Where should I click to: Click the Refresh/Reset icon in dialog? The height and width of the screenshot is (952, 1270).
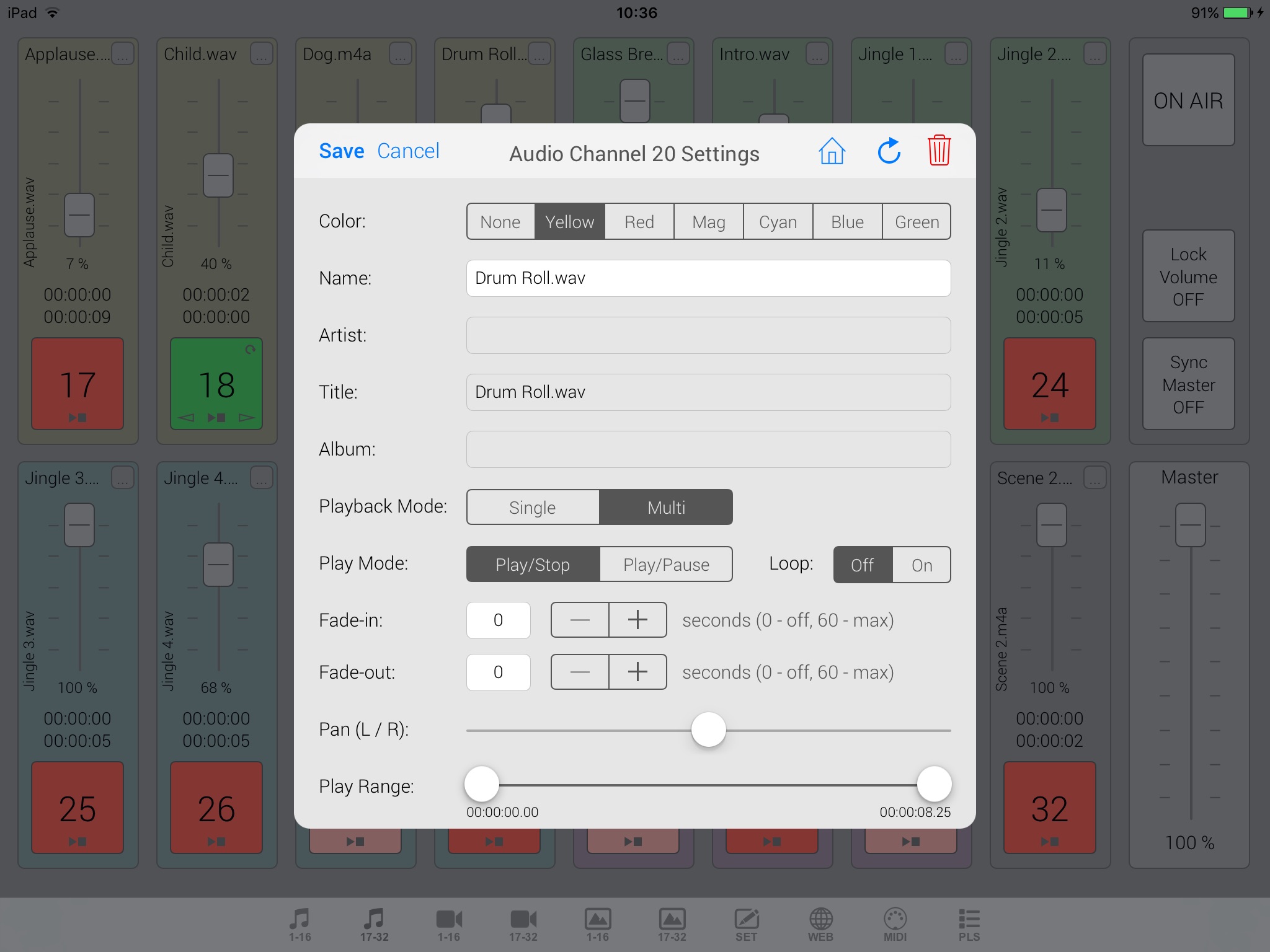(886, 153)
